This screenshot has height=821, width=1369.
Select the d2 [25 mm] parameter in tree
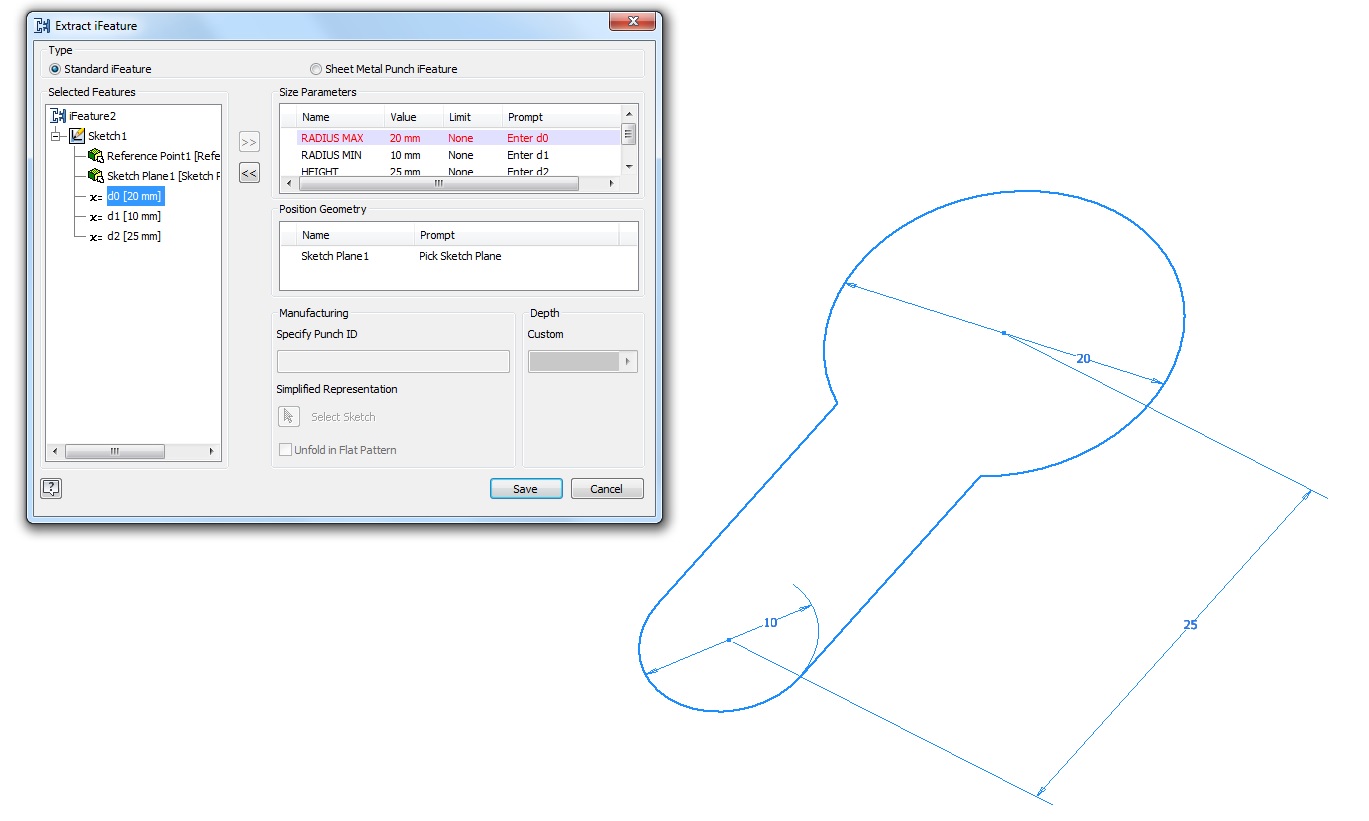[x=134, y=236]
